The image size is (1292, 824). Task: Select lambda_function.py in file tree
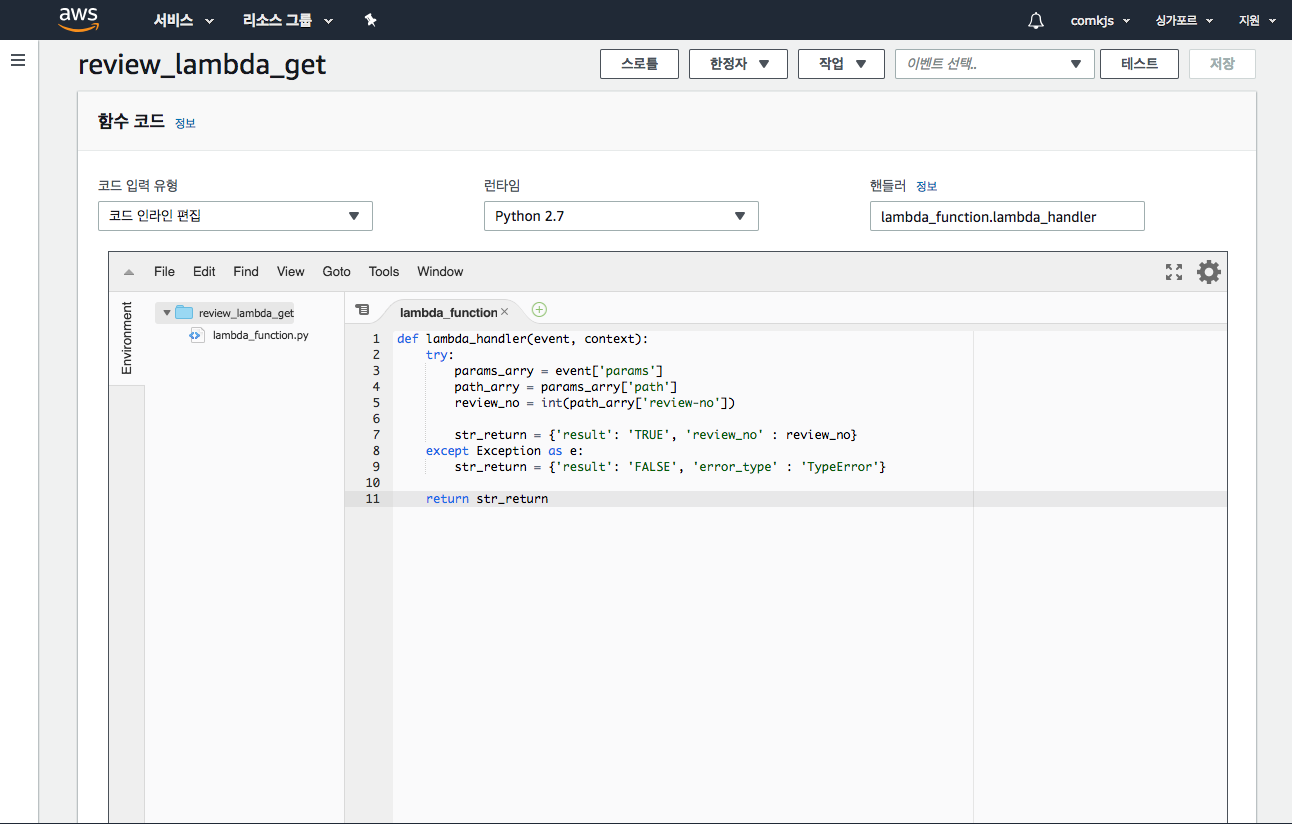click(260, 335)
